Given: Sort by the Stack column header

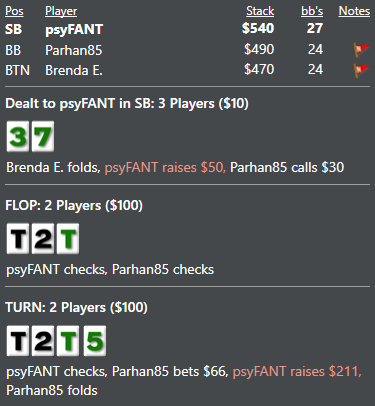Looking at the screenshot, I should coord(260,11).
